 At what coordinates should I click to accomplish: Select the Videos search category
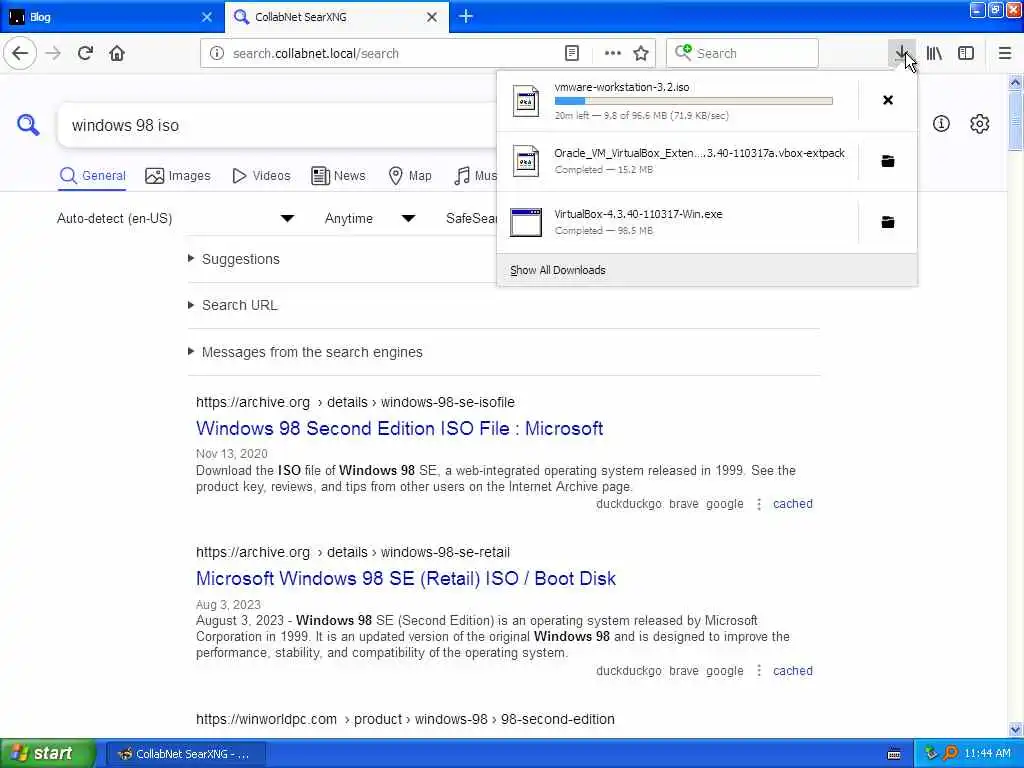[261, 176]
